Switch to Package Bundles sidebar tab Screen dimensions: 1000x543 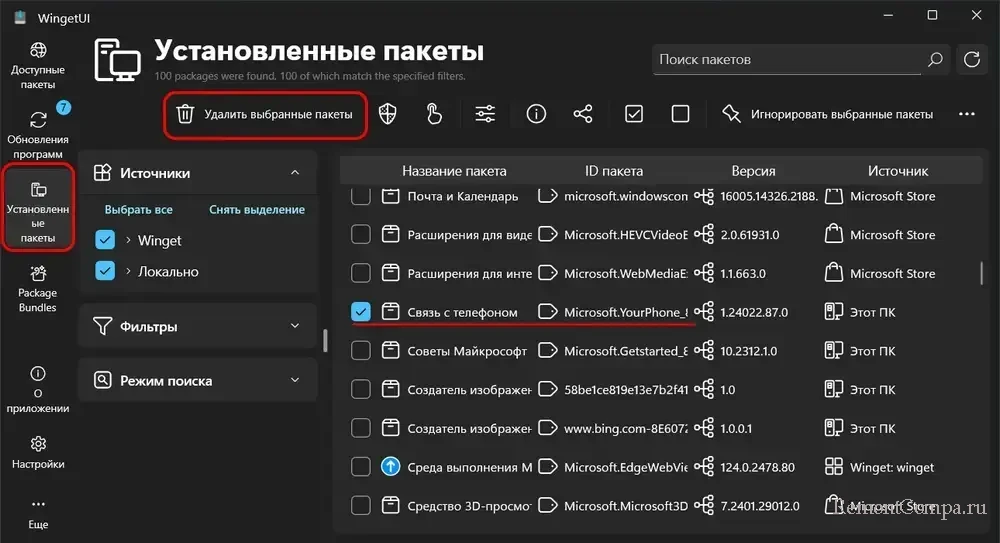tap(38, 288)
